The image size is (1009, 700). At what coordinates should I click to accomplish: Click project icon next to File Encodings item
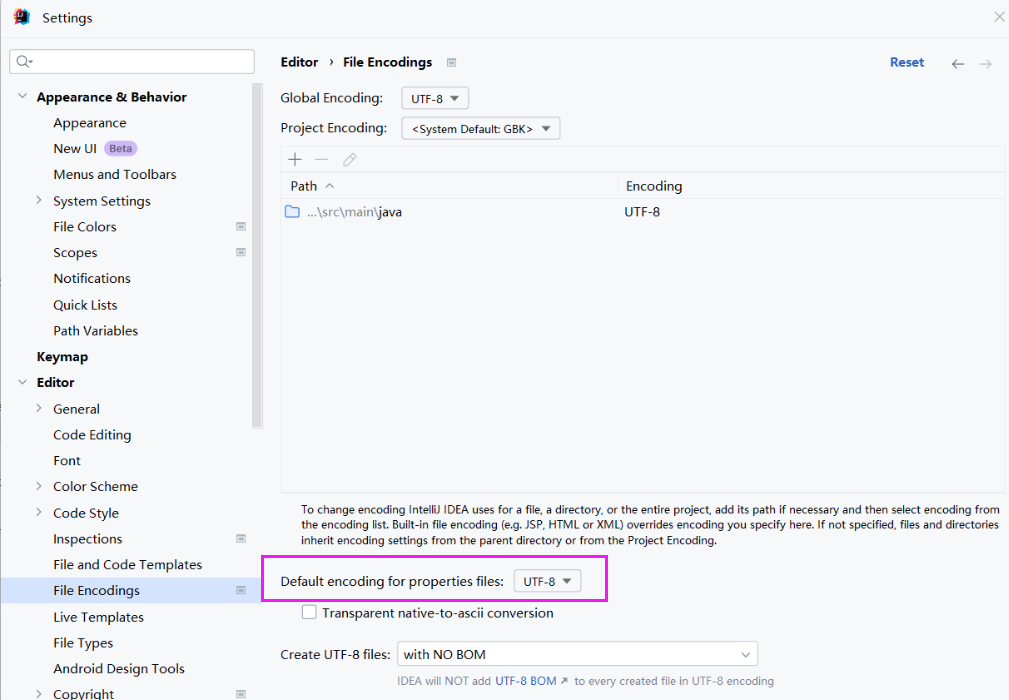(241, 590)
